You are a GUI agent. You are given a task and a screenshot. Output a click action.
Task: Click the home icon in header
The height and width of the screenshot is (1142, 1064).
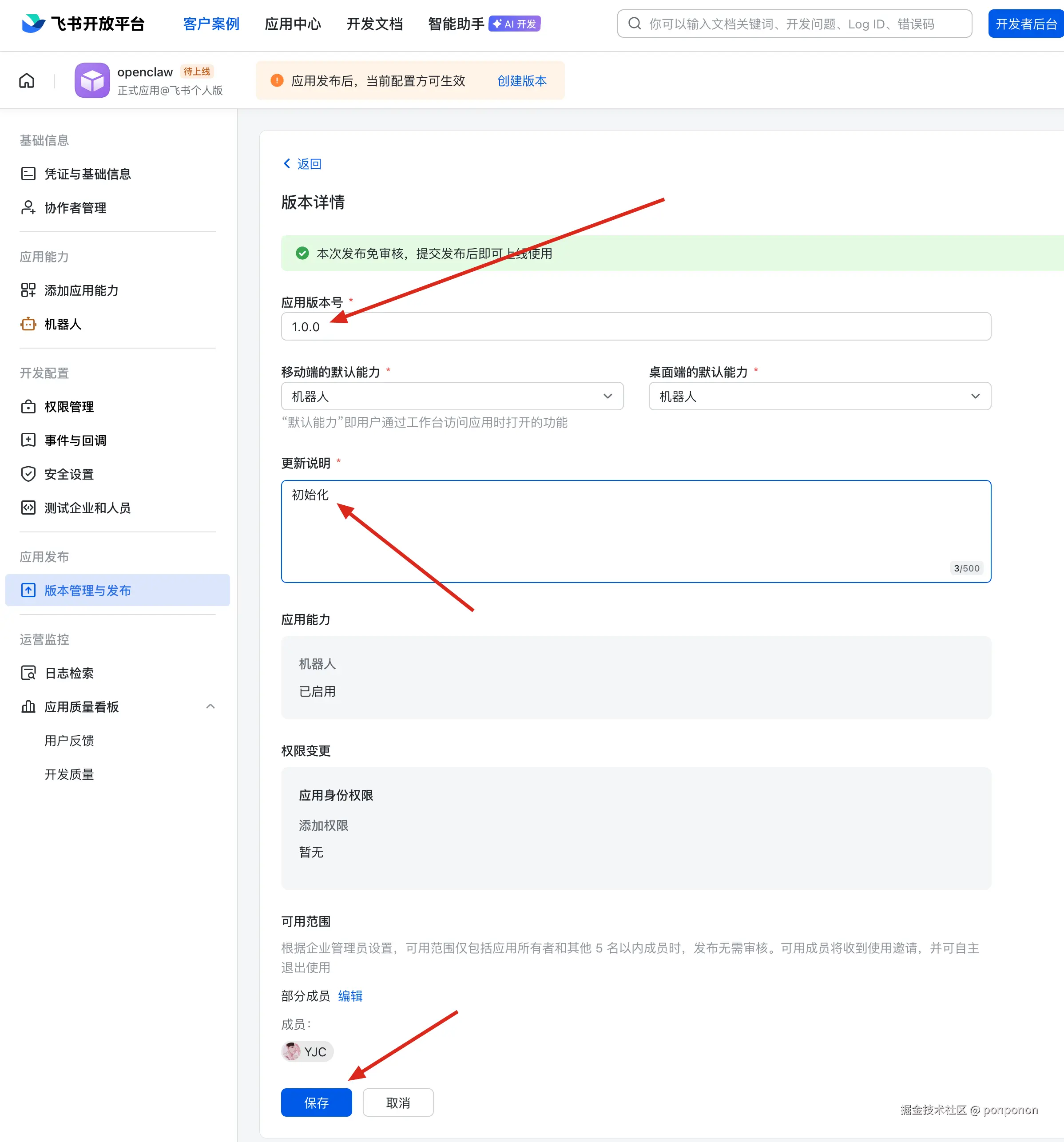point(27,80)
